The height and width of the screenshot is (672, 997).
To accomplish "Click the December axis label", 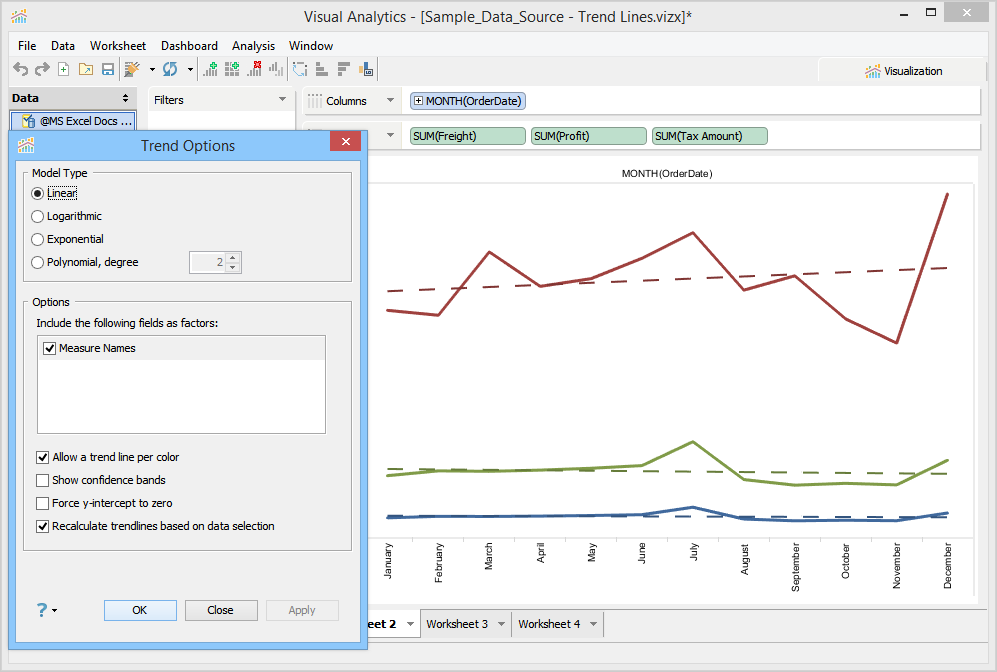I will pyautogui.click(x=947, y=565).
